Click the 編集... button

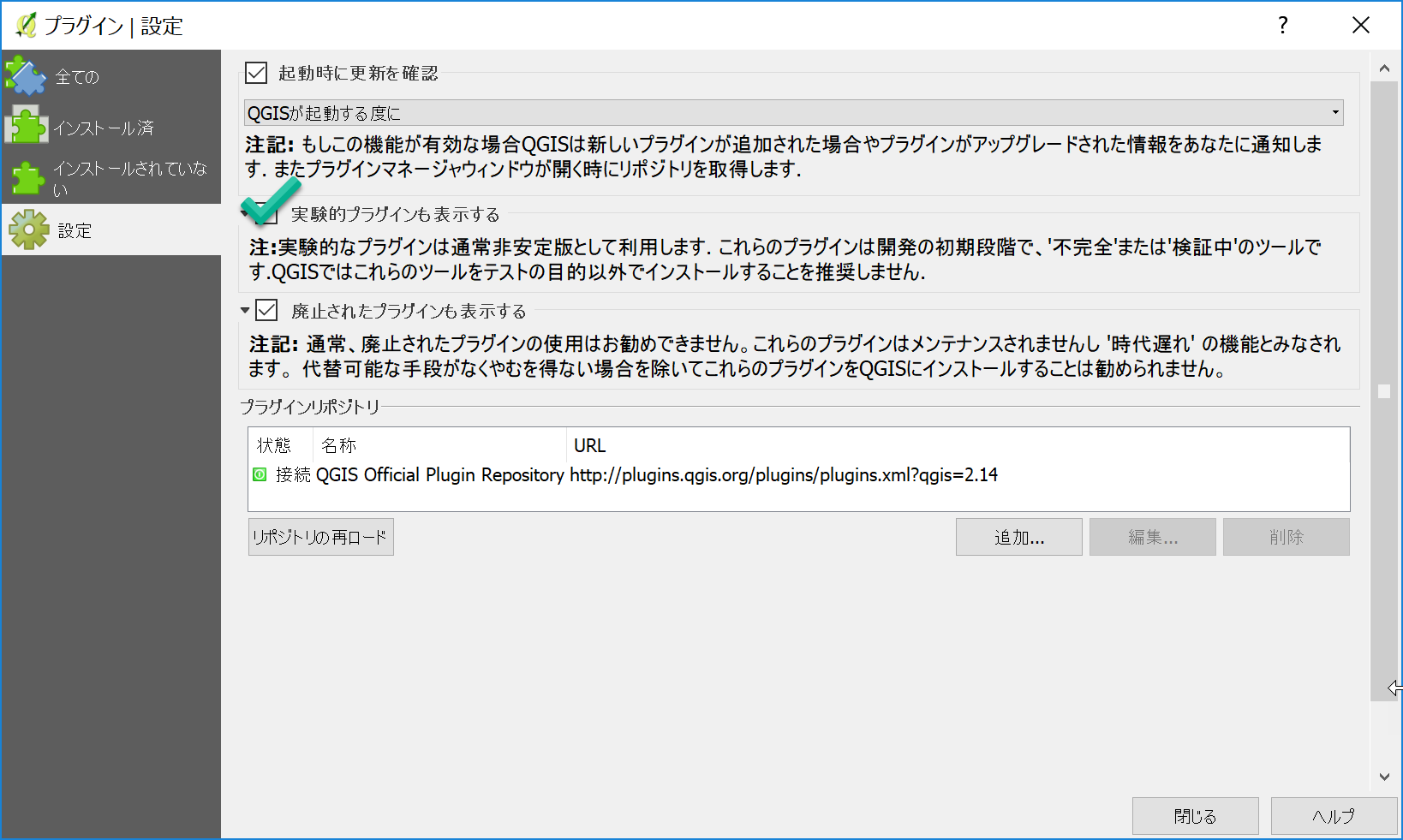coord(1153,537)
